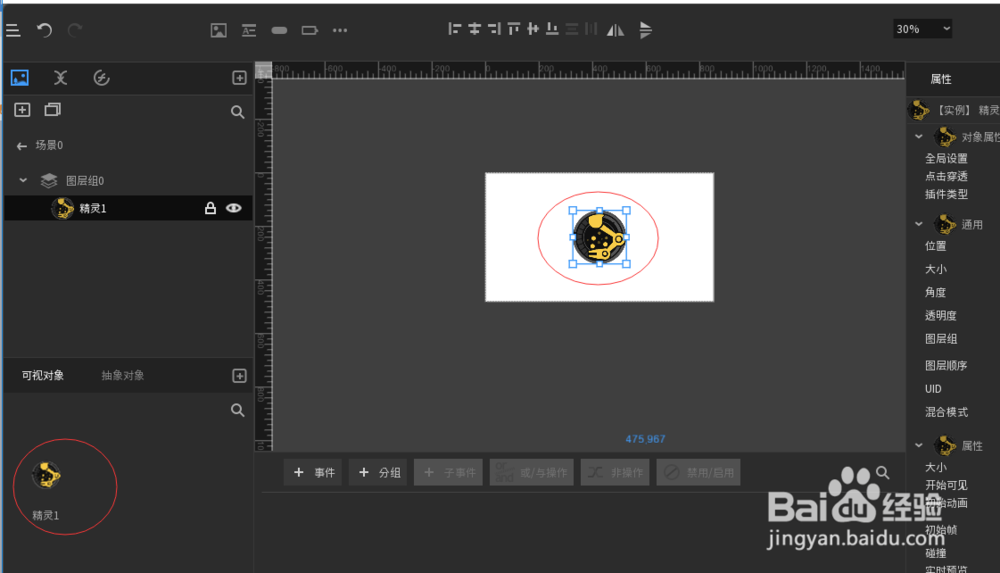
Task: Click the 子事件 sub-event button
Action: click(x=448, y=472)
